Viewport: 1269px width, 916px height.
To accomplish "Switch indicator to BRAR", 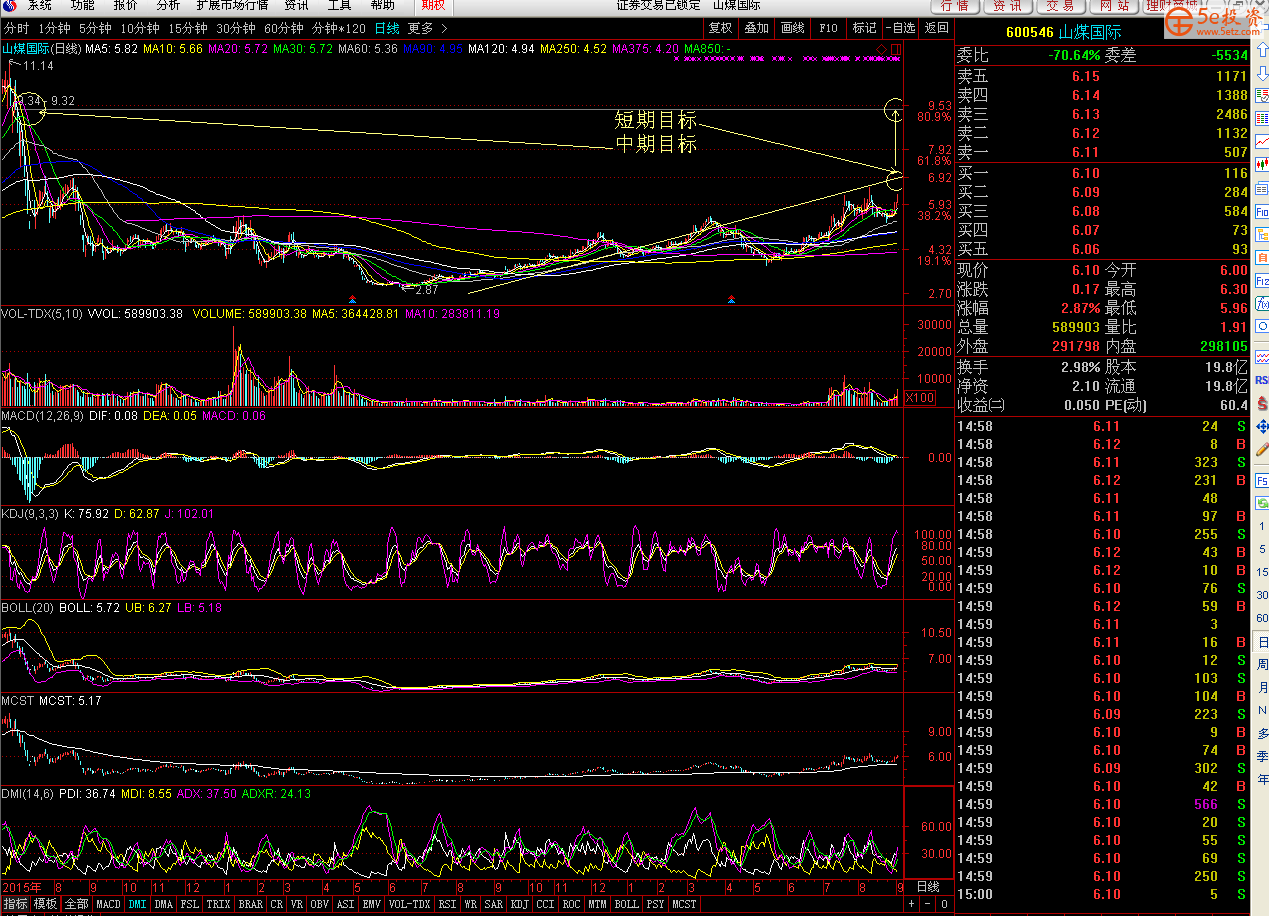I will coord(250,904).
